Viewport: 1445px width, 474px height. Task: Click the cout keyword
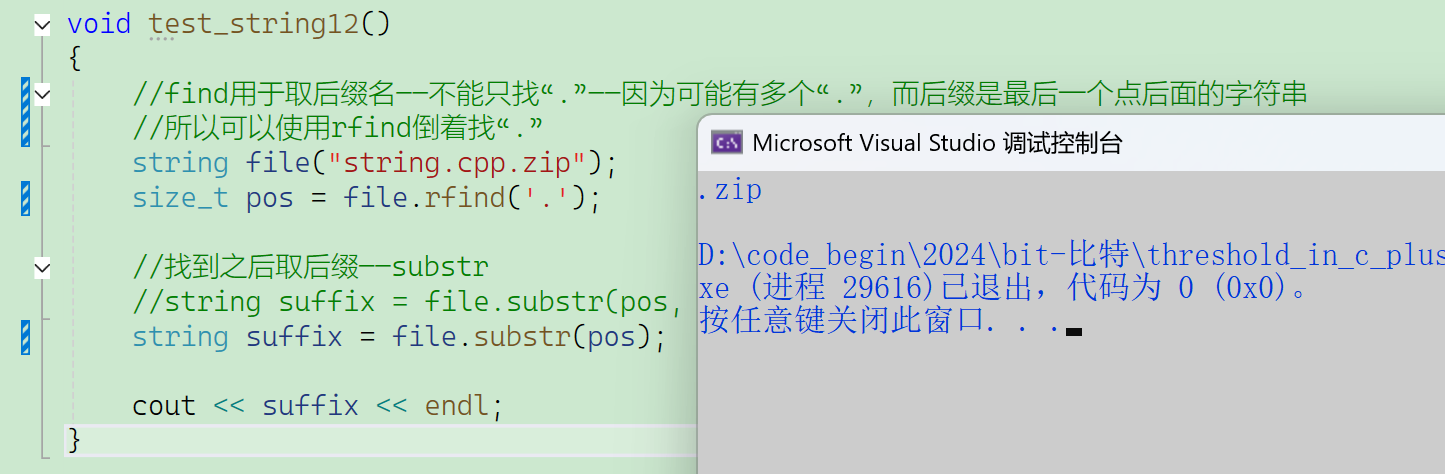[164, 406]
